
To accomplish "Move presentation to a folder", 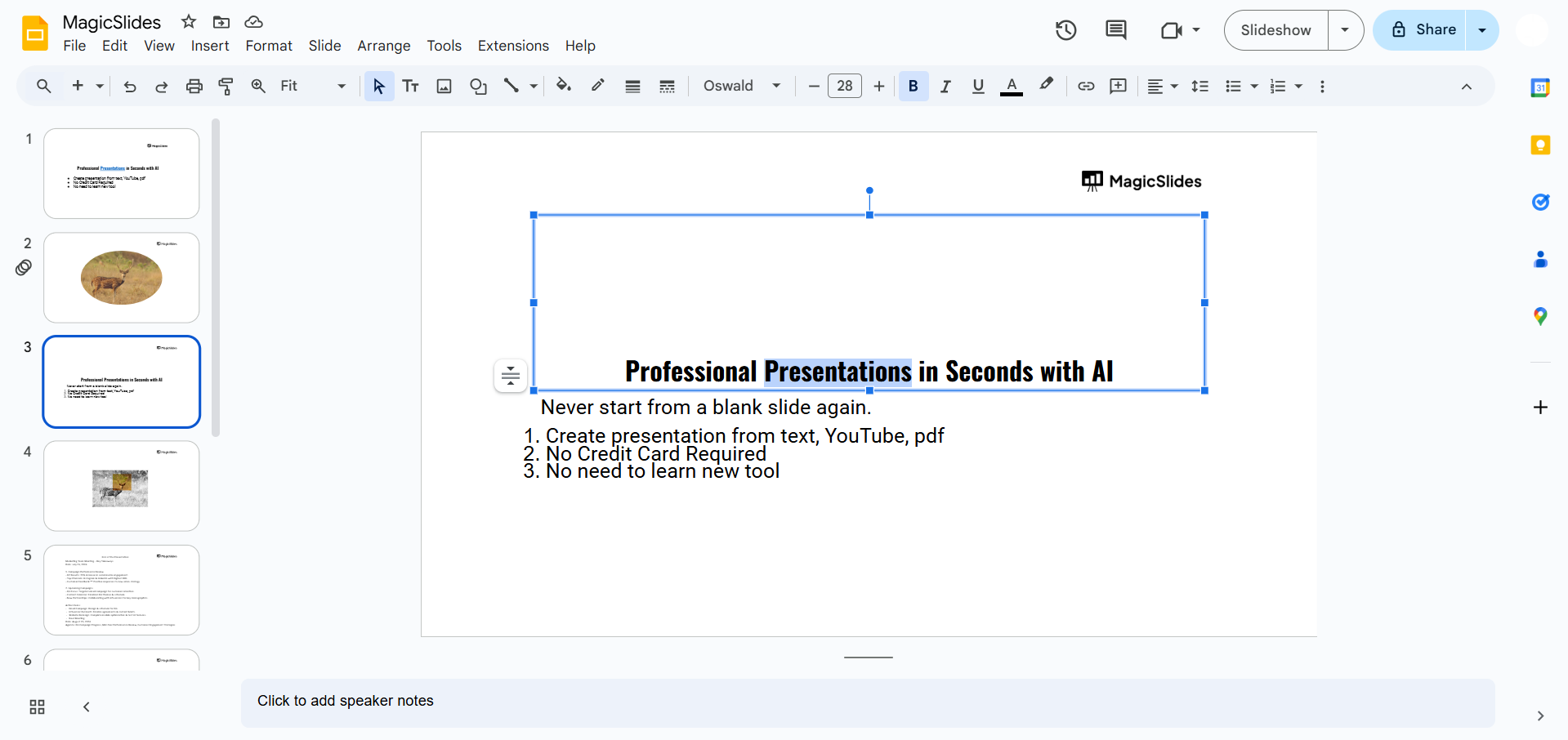I will click(221, 22).
